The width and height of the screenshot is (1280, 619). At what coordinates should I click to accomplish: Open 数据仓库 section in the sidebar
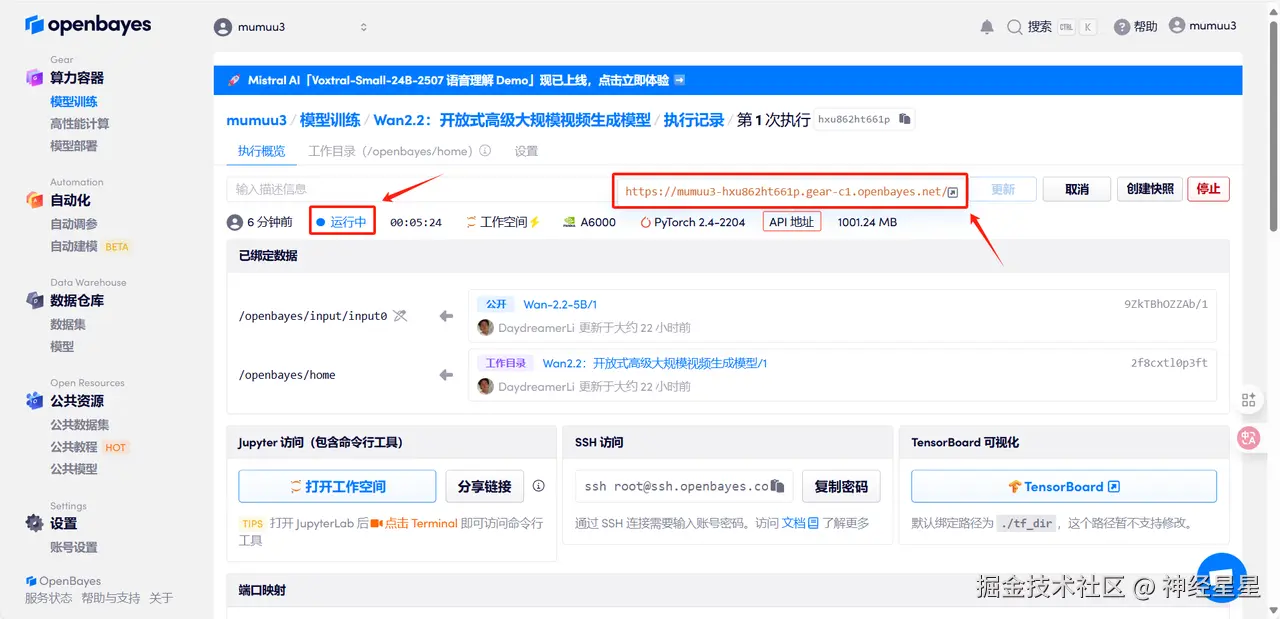[x=77, y=300]
